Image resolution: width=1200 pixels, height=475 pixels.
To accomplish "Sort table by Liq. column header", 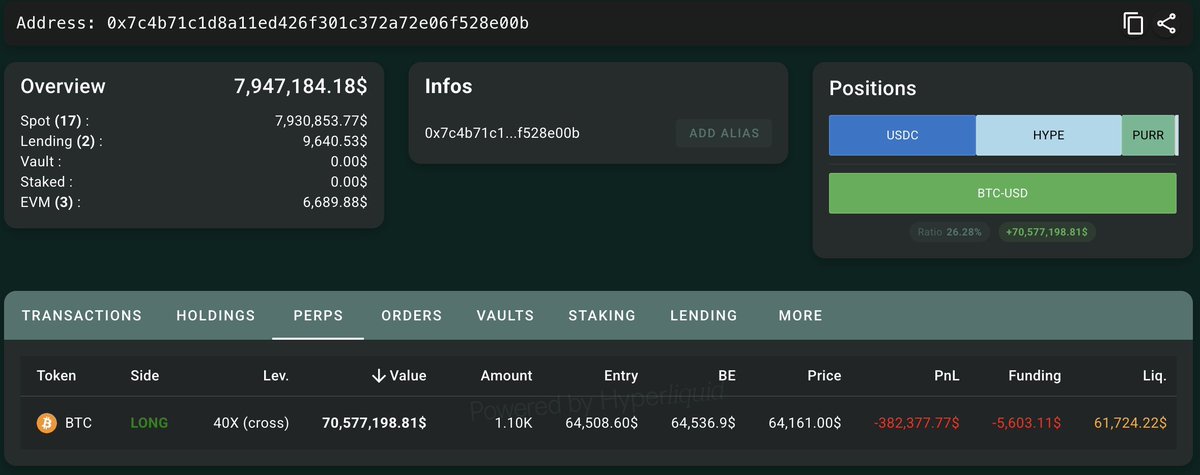I will click(1155, 376).
